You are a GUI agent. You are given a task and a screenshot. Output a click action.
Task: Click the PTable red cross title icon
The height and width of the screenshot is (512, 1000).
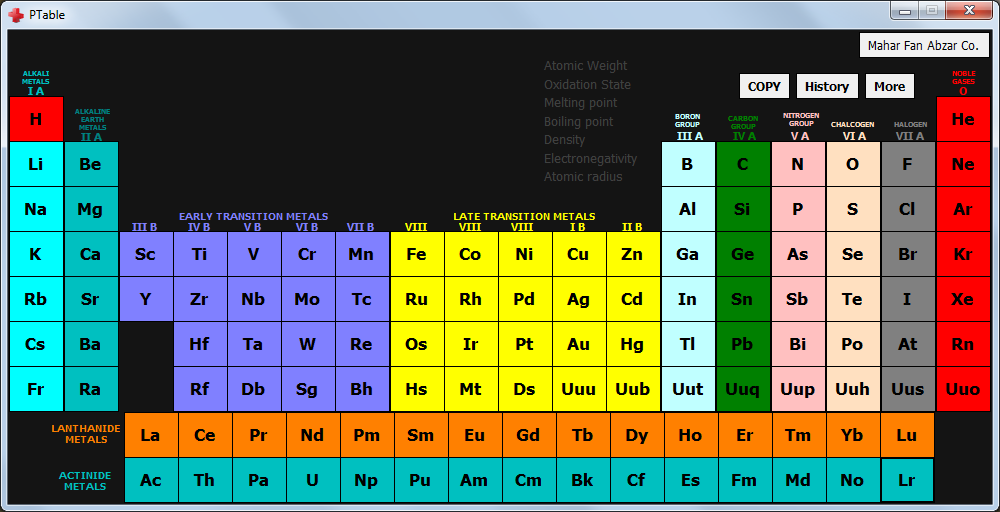pyautogui.click(x=17, y=13)
